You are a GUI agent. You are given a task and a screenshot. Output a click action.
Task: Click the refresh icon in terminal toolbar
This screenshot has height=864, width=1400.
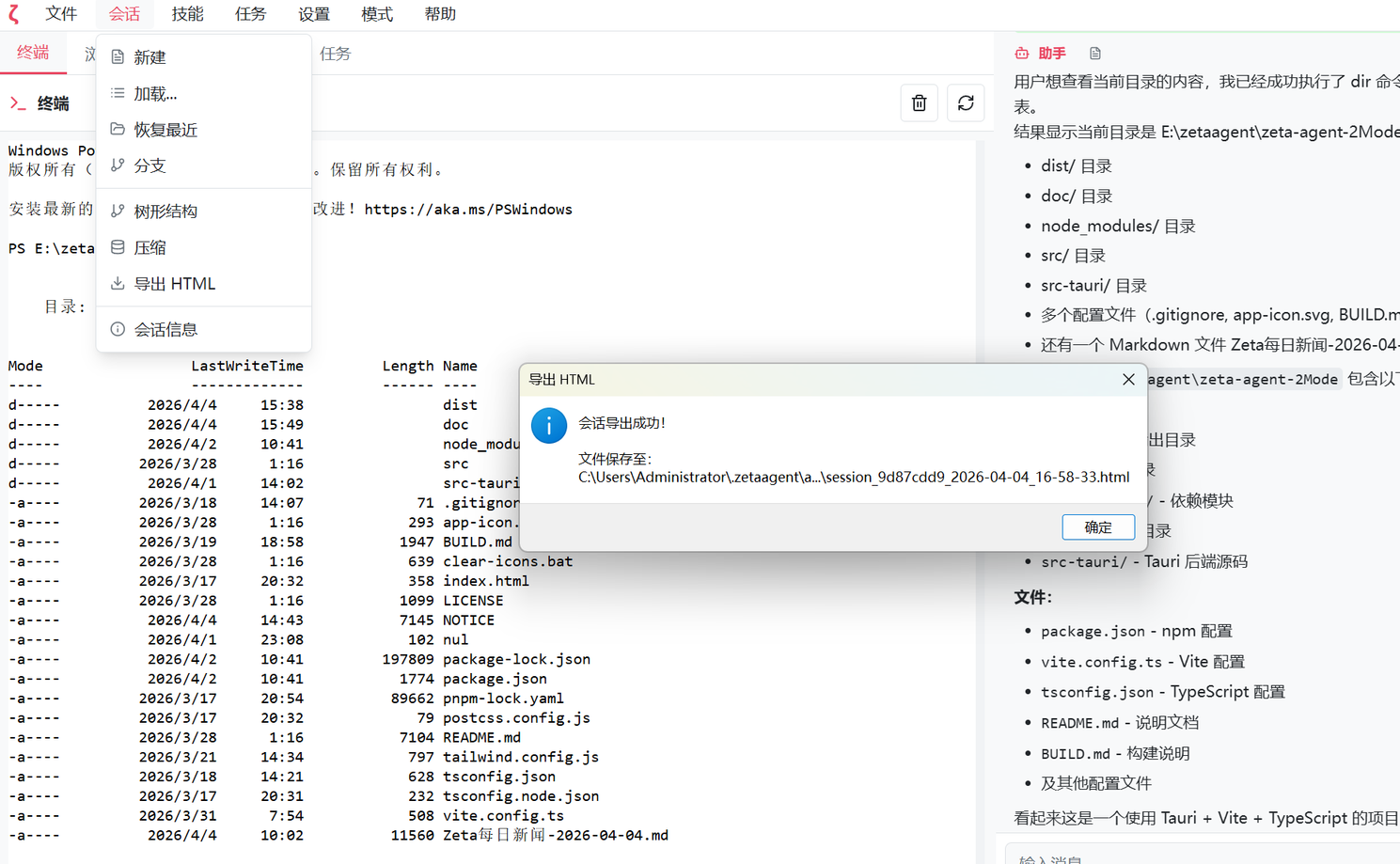(x=966, y=102)
